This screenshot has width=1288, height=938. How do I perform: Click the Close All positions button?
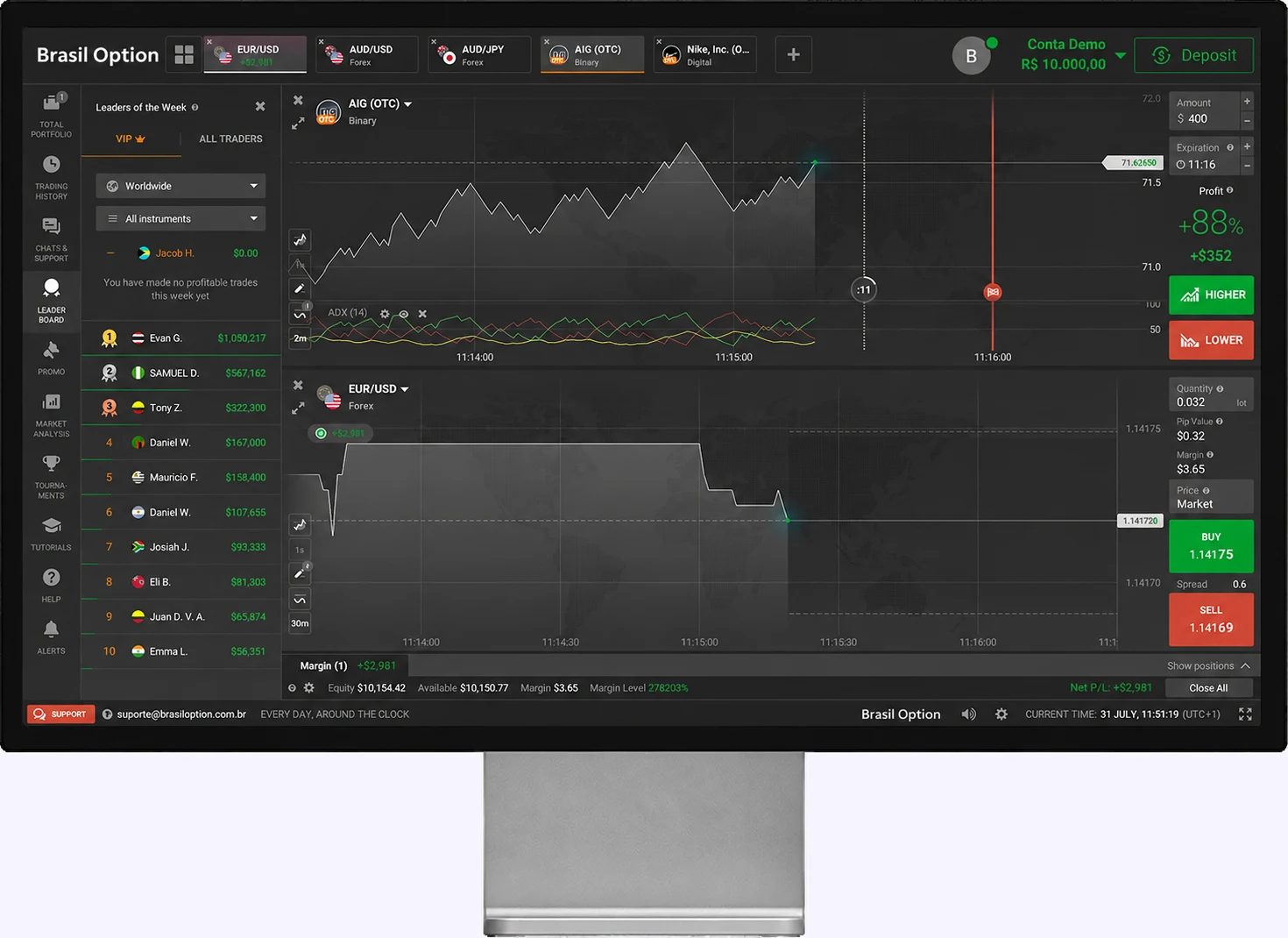click(1208, 688)
